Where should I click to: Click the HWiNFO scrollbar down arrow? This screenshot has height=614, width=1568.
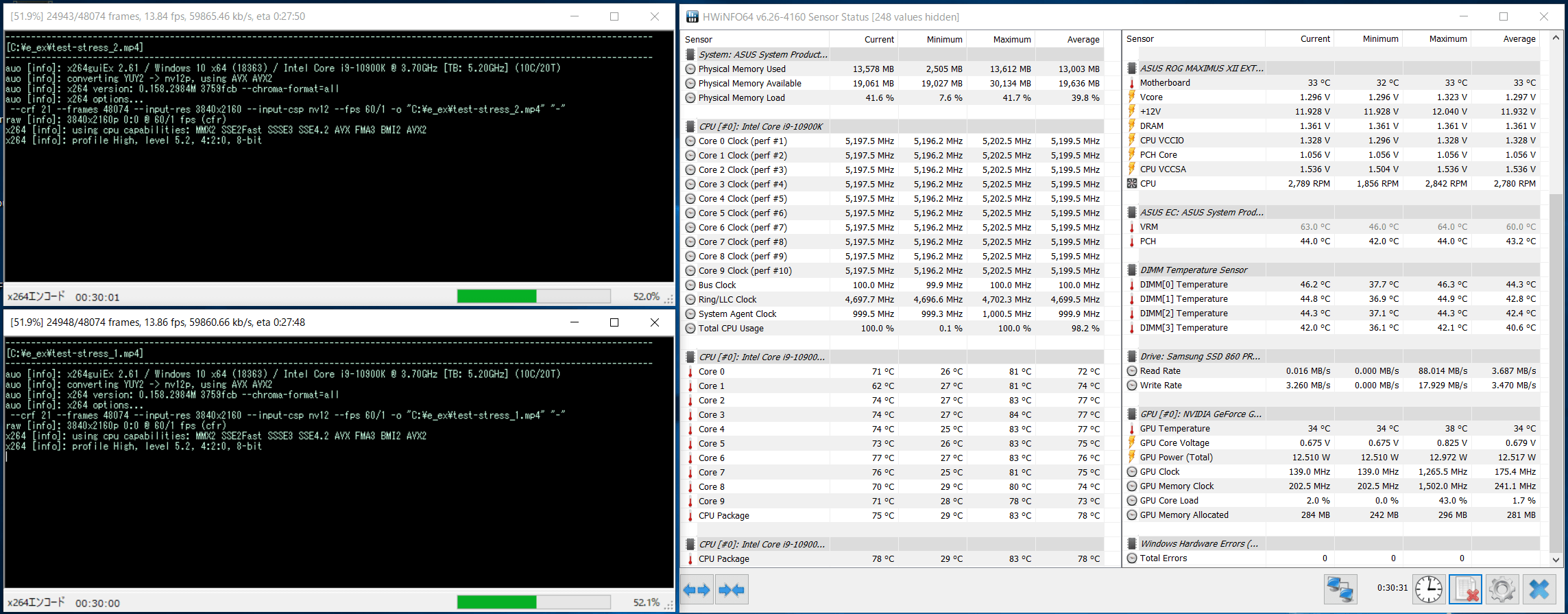pyautogui.click(x=1556, y=560)
